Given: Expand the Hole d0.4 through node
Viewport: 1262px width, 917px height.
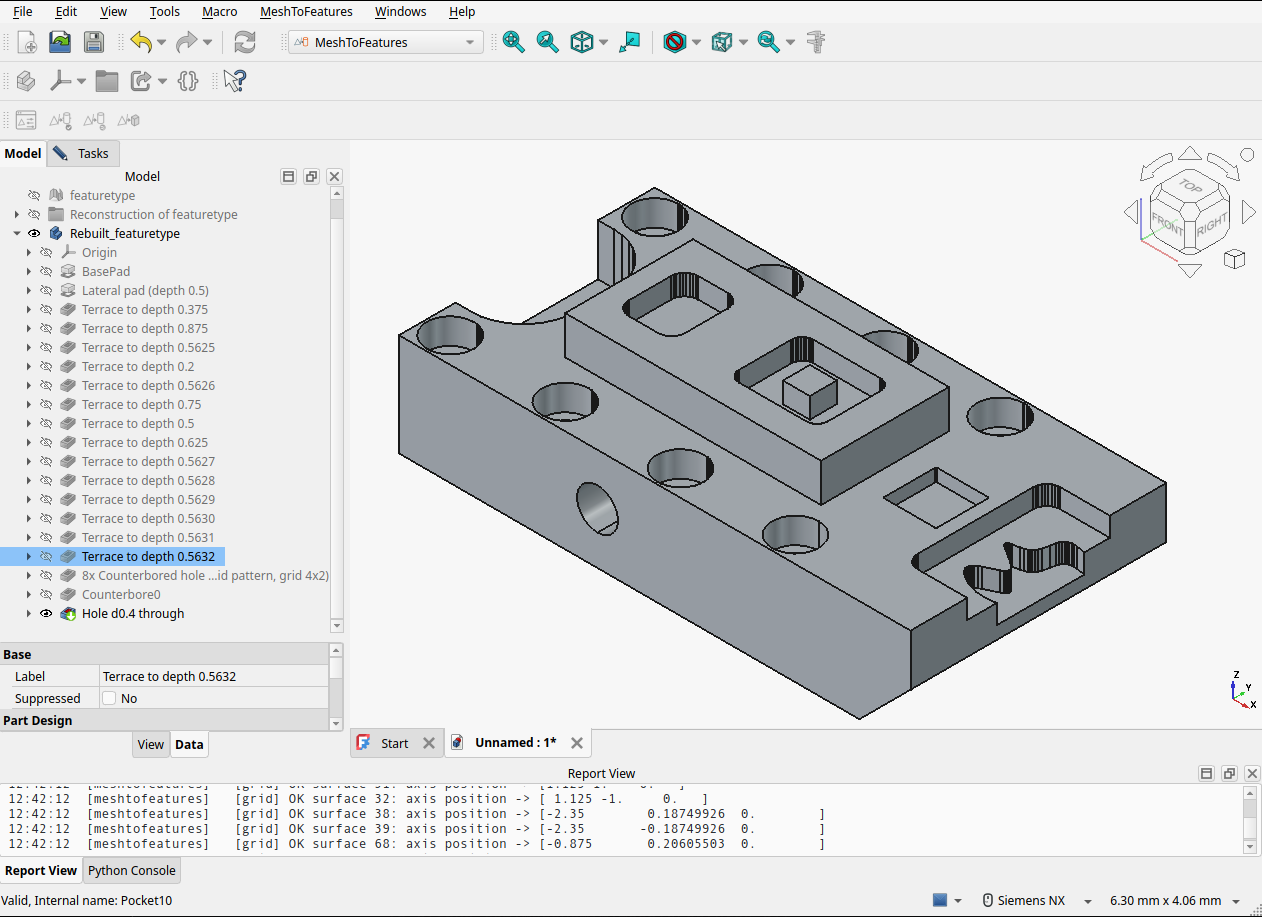Looking at the screenshot, I should pos(29,613).
